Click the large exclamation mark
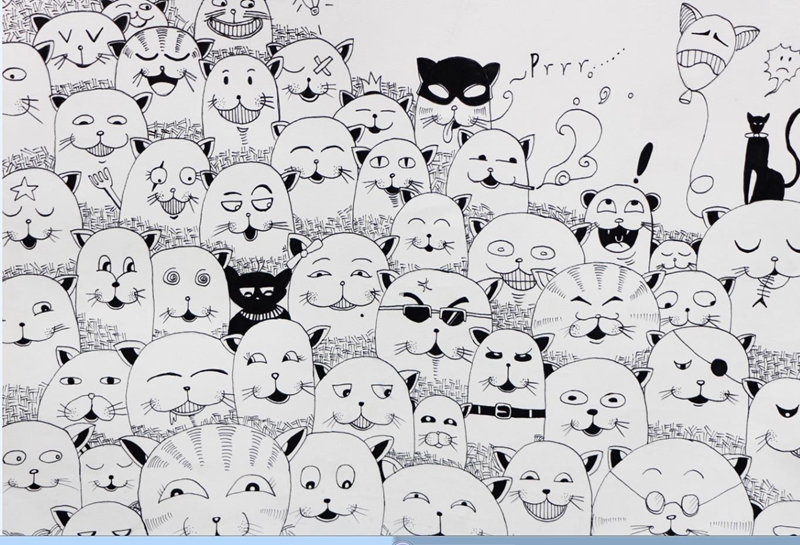Screen dimensions: 800x545 [644, 164]
